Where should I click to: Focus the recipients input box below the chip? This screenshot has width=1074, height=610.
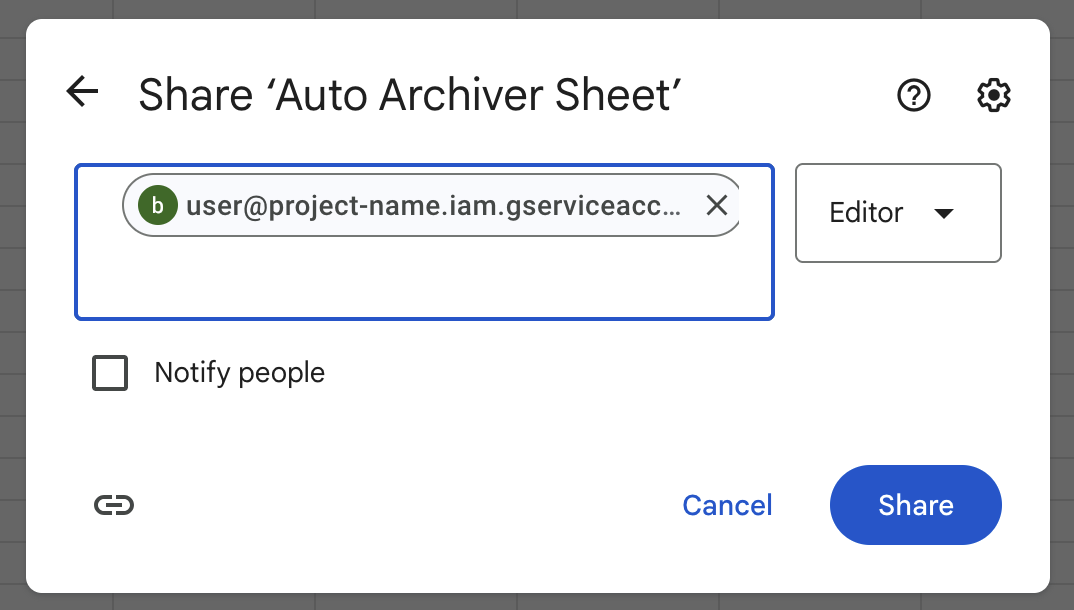click(x=424, y=279)
